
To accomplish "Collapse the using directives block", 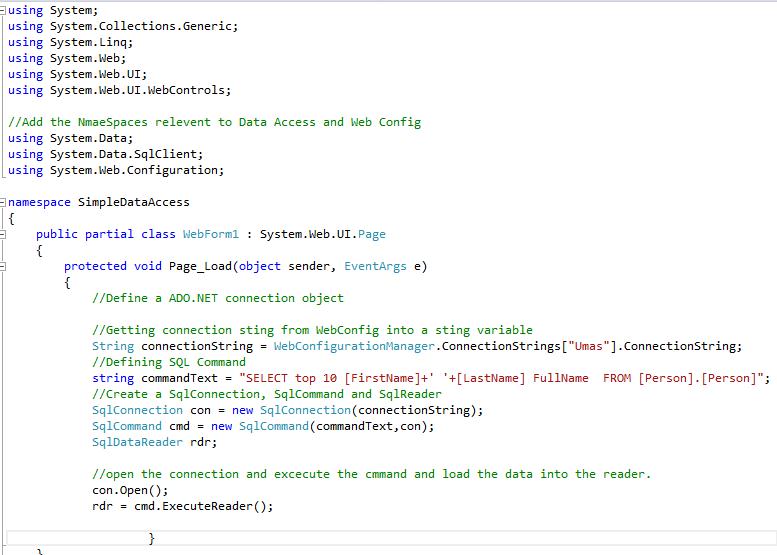I will click(2, 10).
